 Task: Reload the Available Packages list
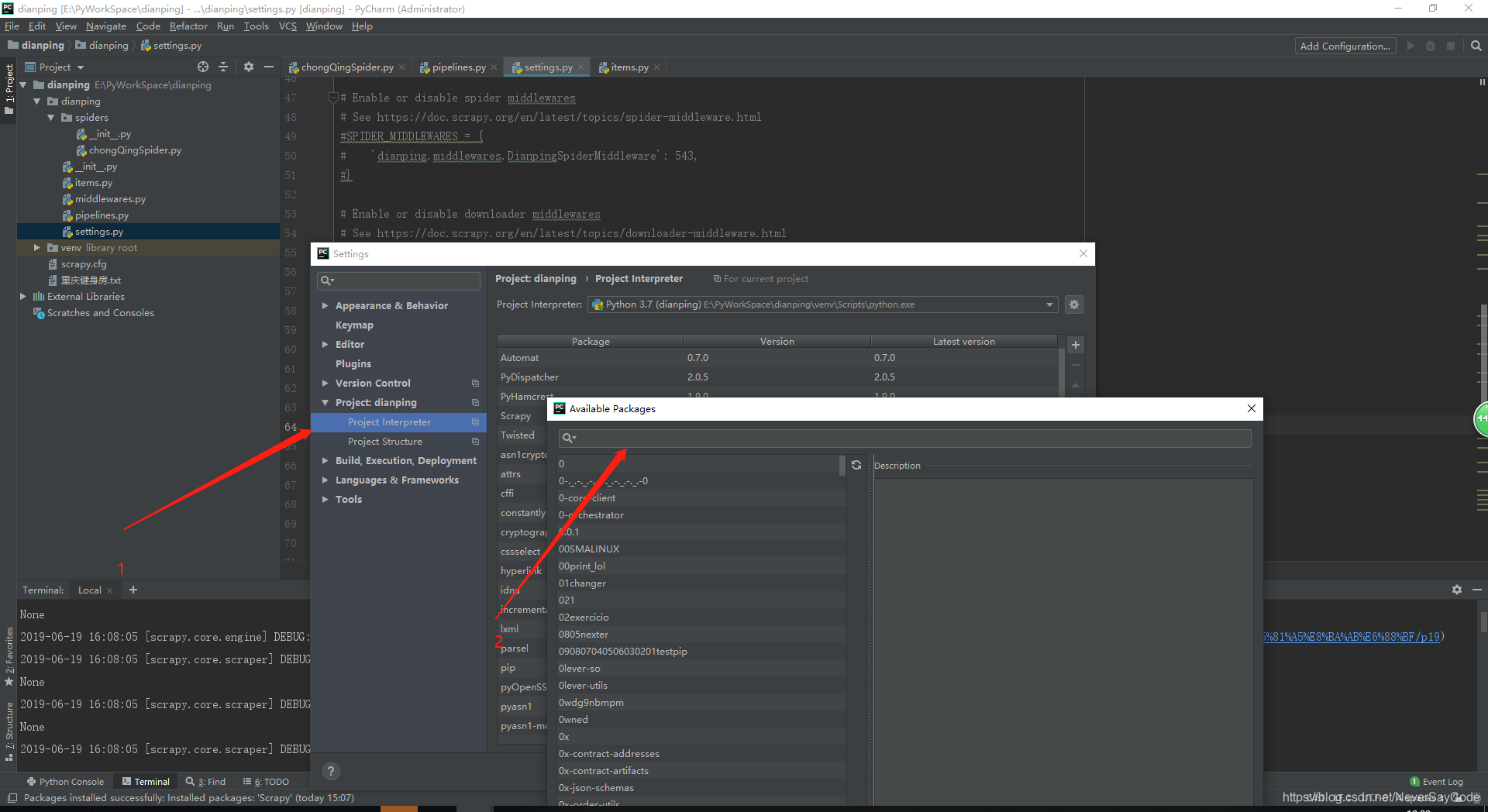(856, 465)
